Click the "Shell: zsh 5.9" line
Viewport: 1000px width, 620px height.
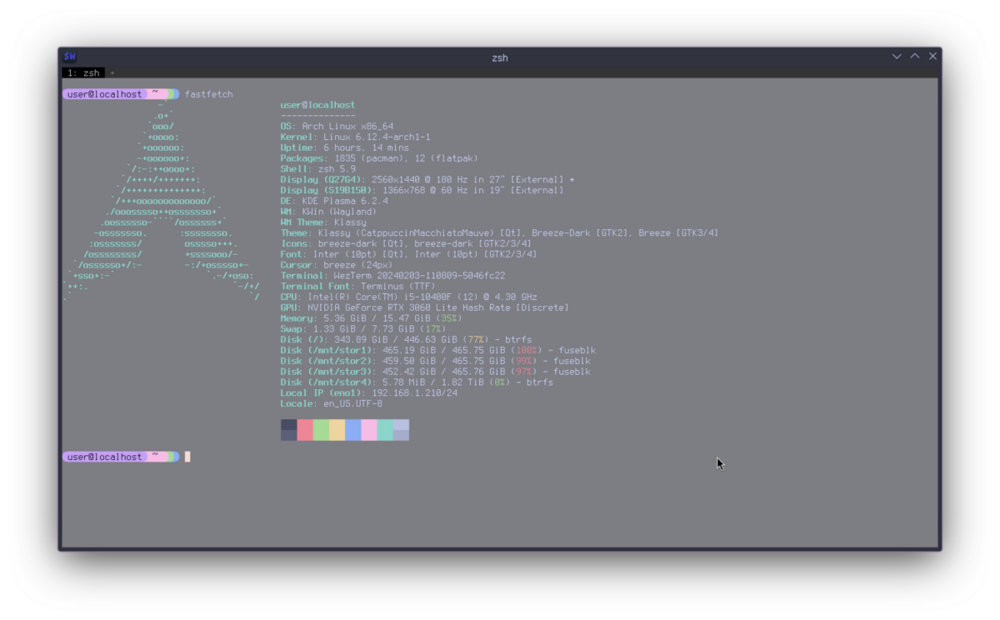(318, 169)
